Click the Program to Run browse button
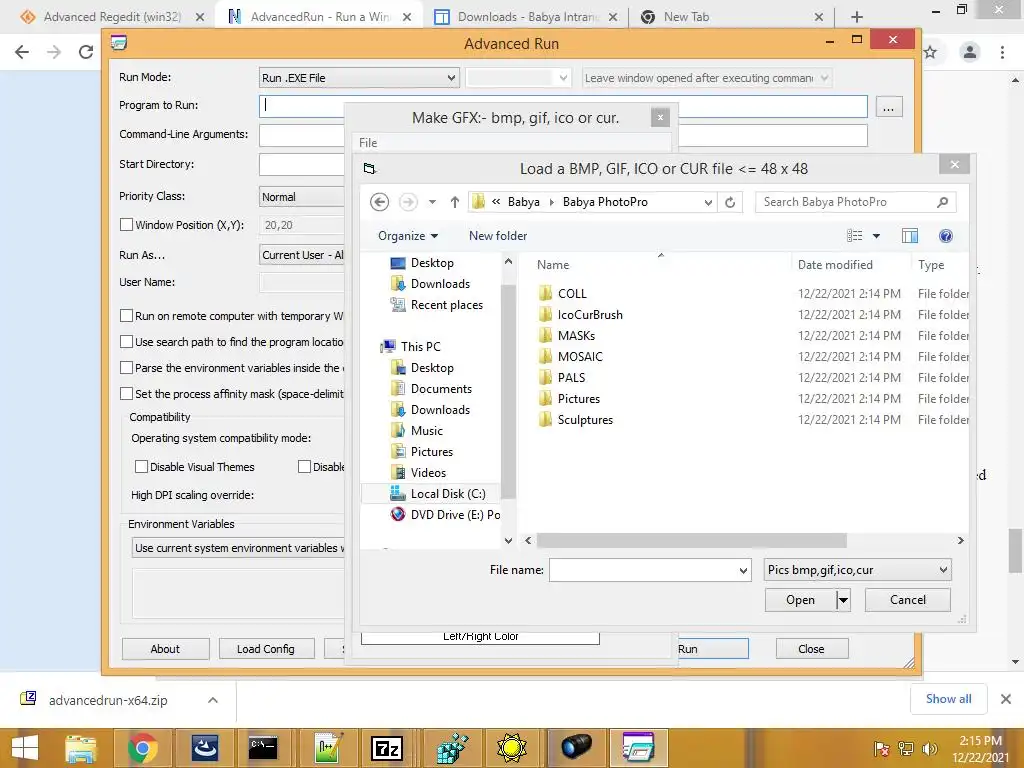Image resolution: width=1024 pixels, height=768 pixels. (x=889, y=106)
